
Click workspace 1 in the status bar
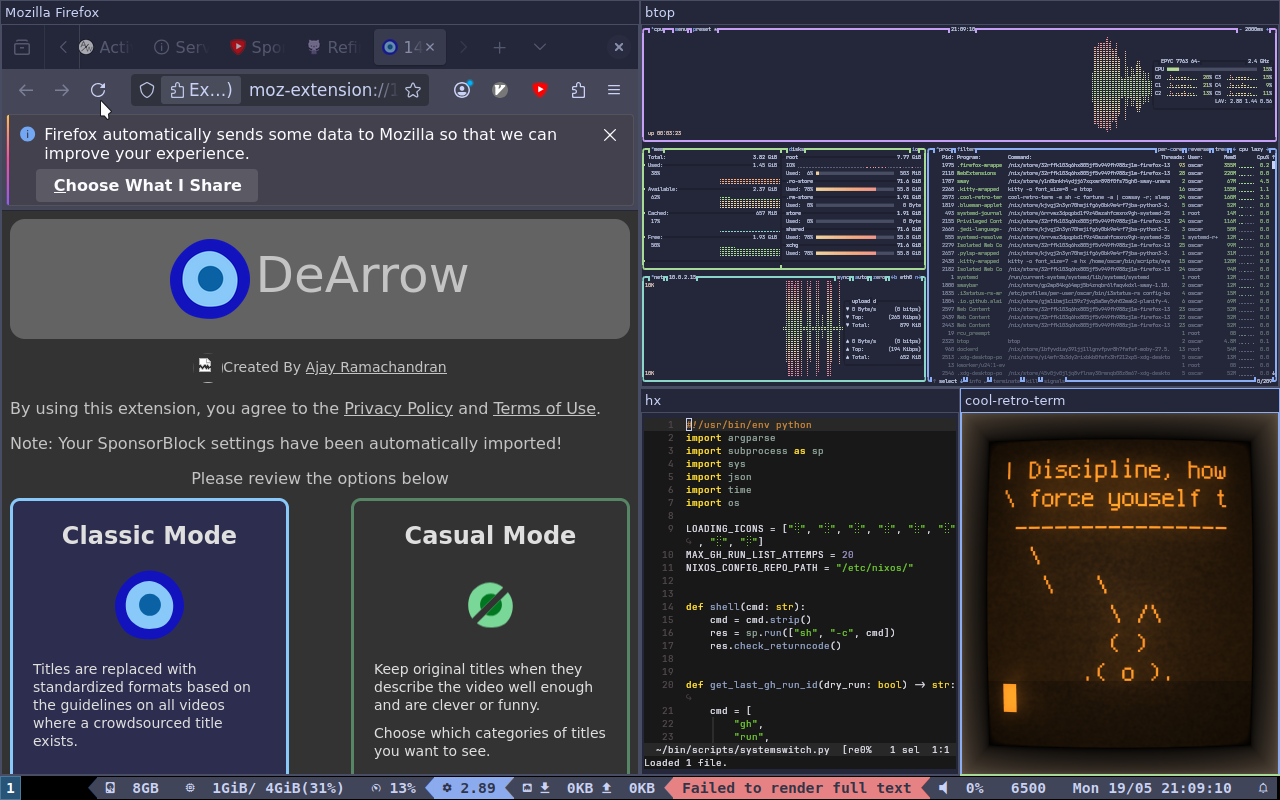tap(10, 788)
